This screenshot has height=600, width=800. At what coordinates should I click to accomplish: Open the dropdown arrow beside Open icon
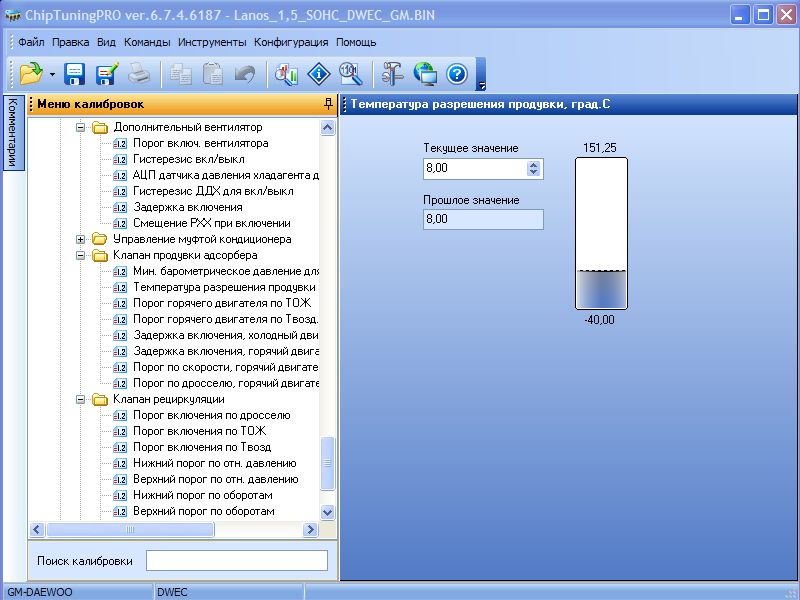[52, 74]
